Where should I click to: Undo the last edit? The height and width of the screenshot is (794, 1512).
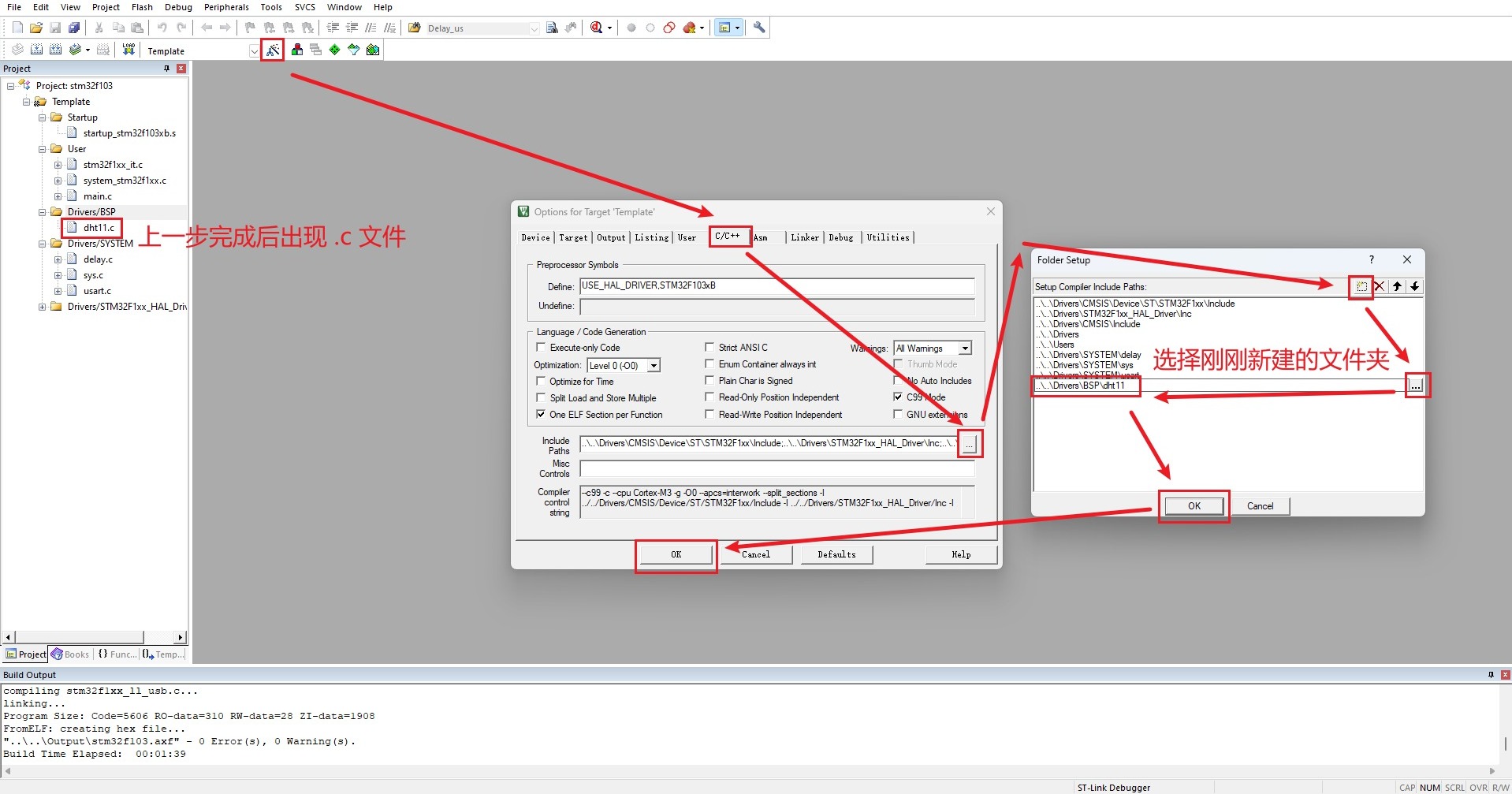pyautogui.click(x=162, y=28)
